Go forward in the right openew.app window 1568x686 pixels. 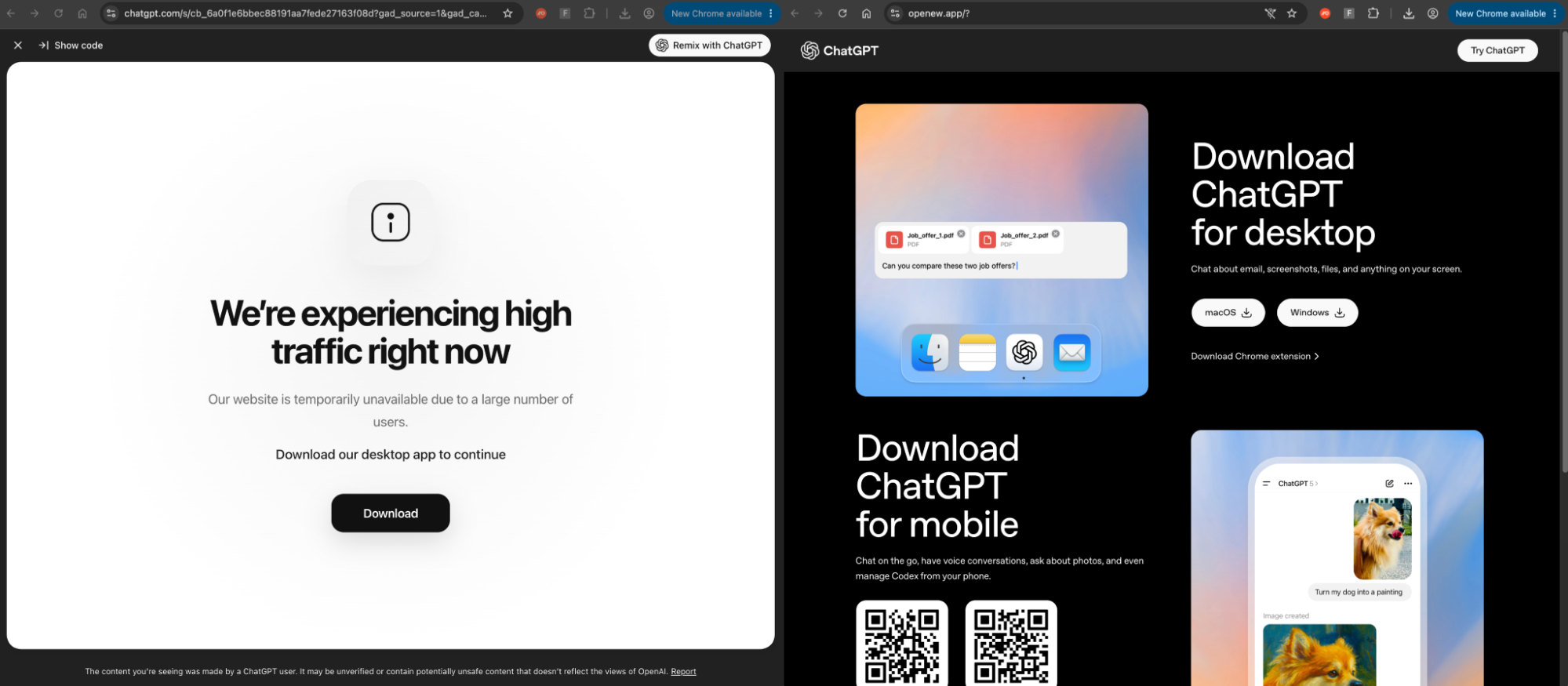click(818, 13)
